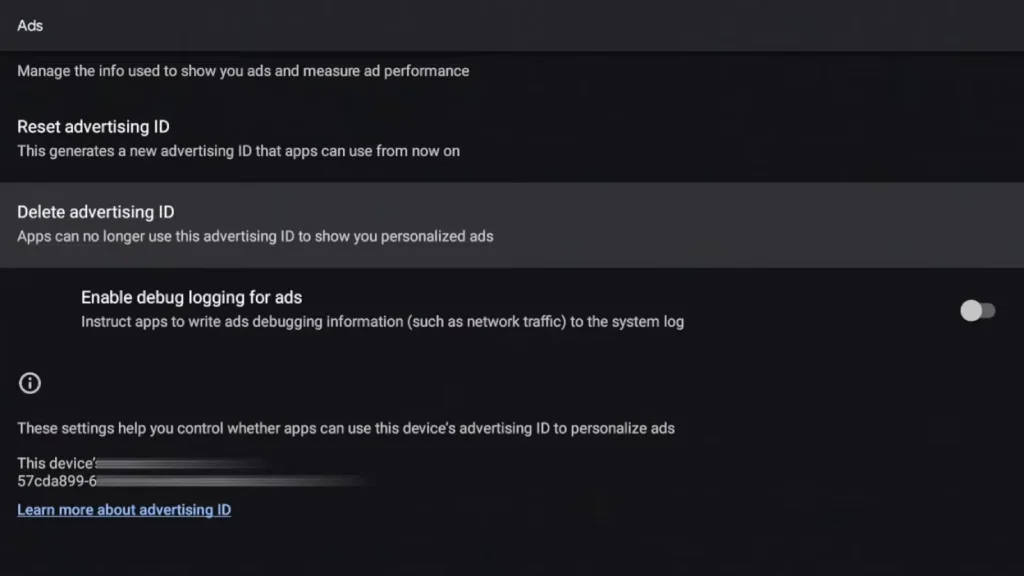
Task: Click the settings explanation about personalizing ads
Action: tap(346, 427)
